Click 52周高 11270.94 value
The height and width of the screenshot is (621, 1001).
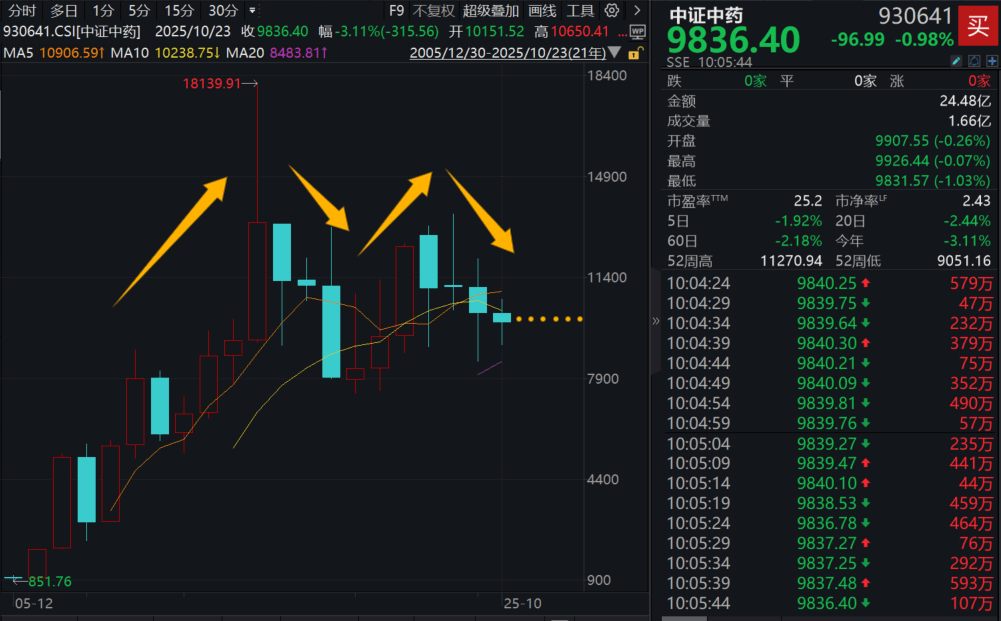pos(791,261)
